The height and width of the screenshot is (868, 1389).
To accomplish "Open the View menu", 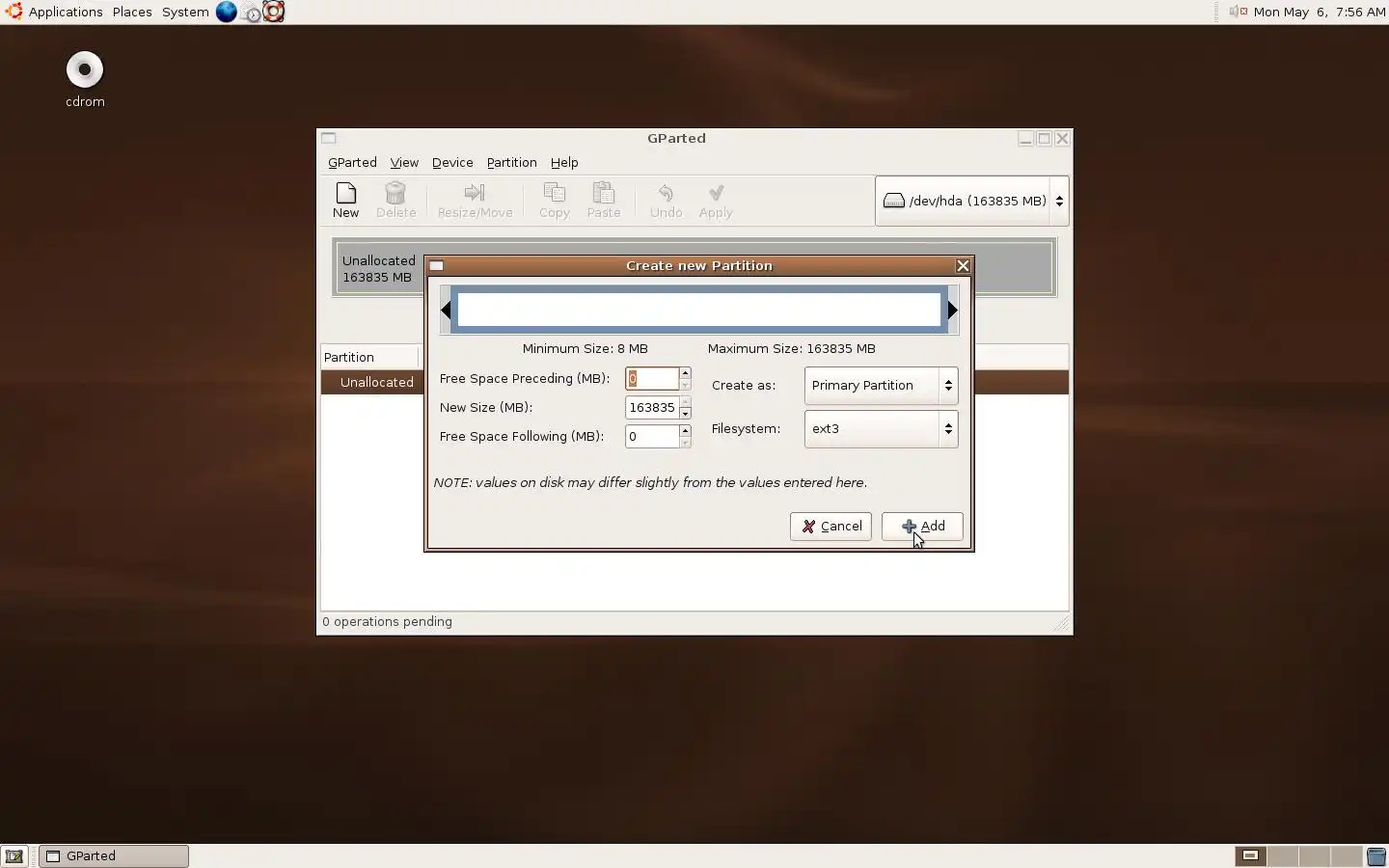I will click(404, 162).
